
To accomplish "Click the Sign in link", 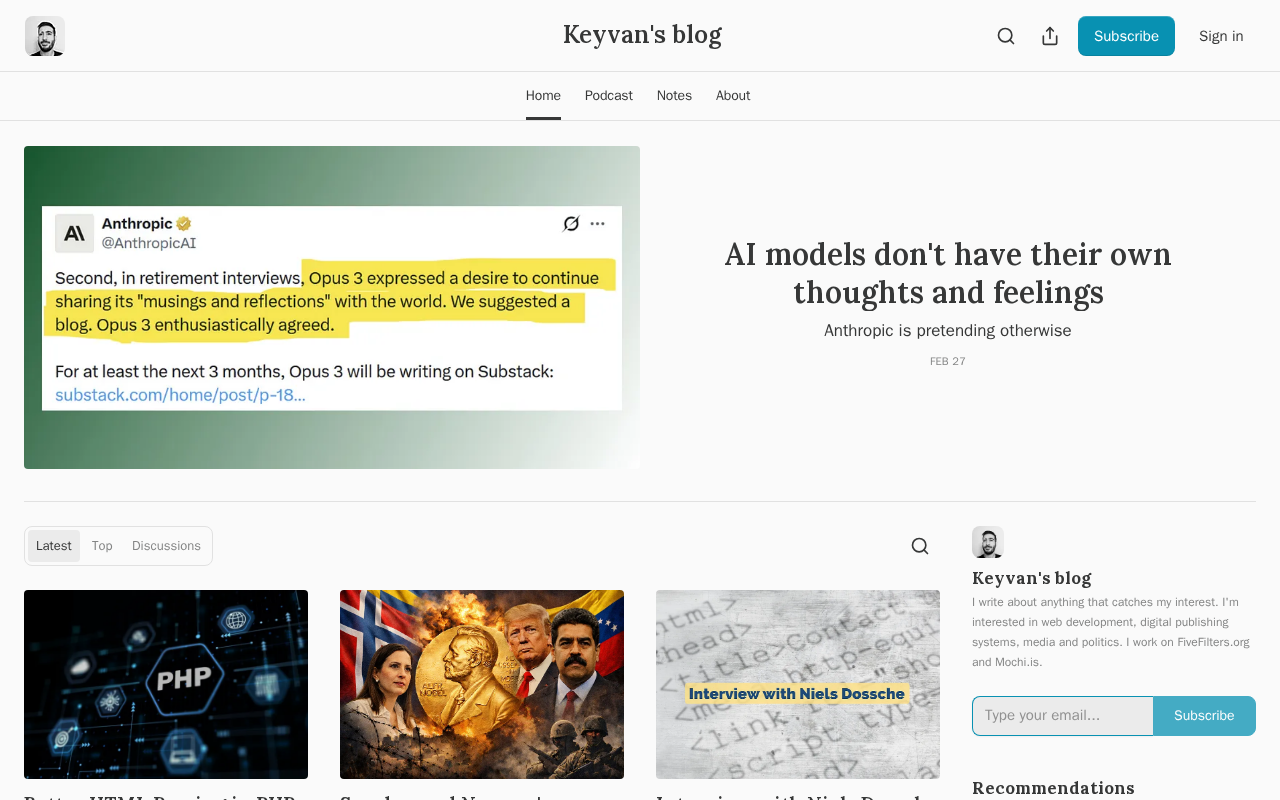I will (x=1221, y=36).
